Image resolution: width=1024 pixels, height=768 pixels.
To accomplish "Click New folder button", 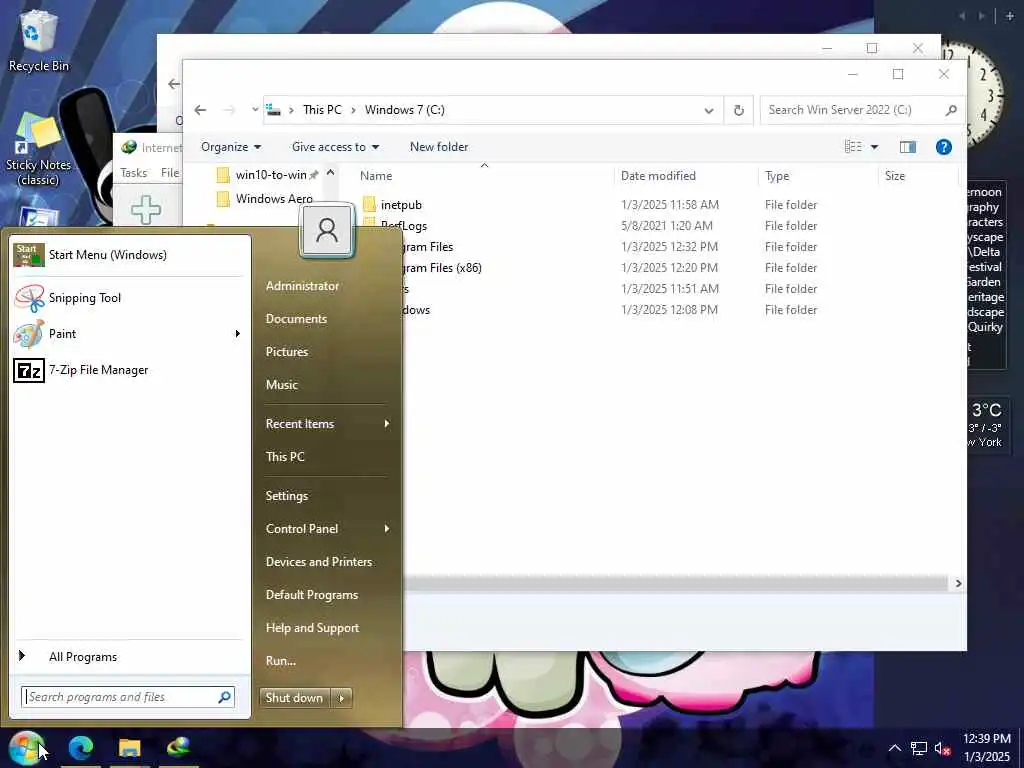I will pos(439,147).
